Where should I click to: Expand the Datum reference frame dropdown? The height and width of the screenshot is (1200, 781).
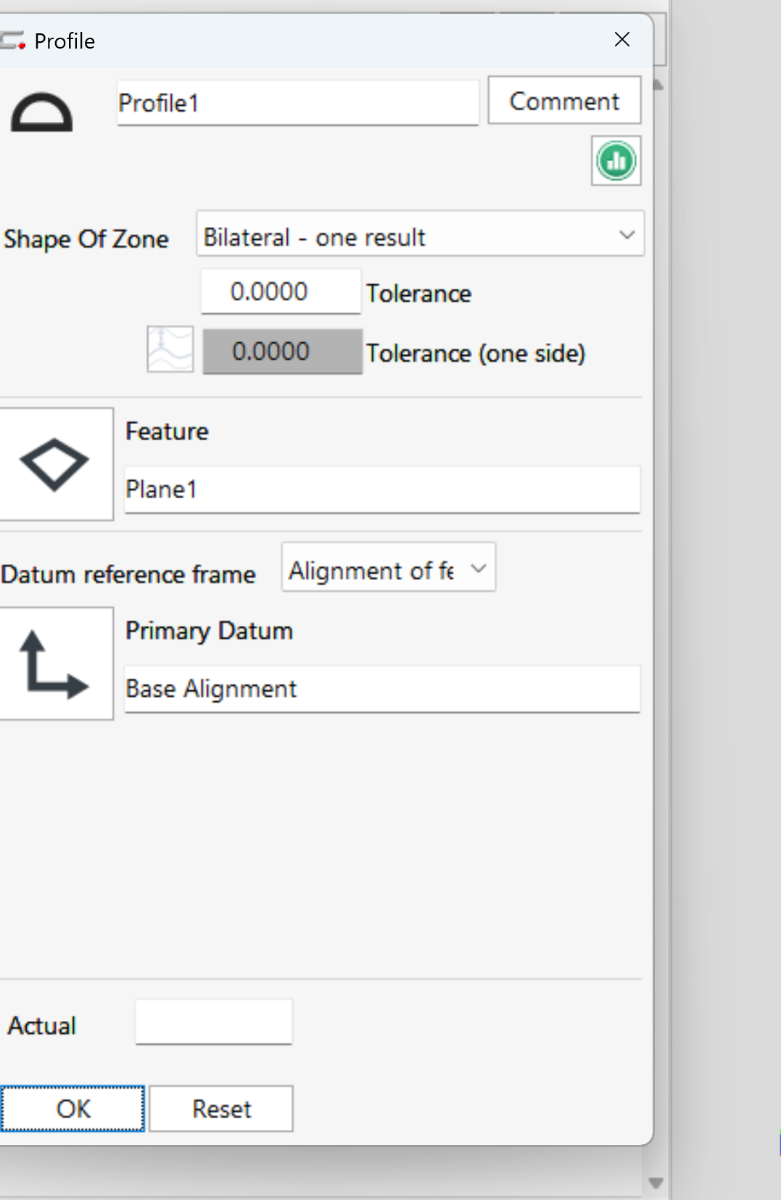388,571
